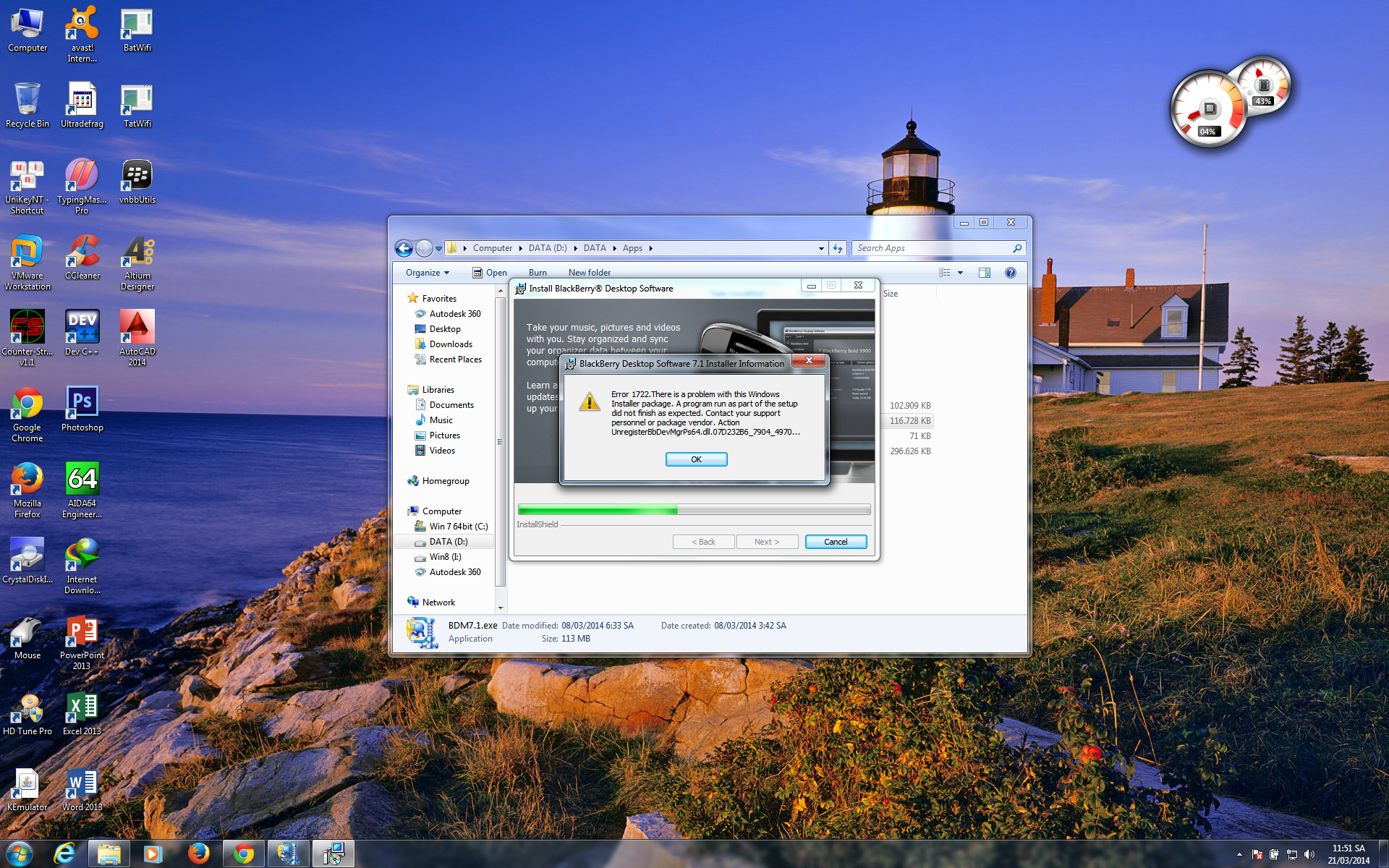1389x868 pixels.
Task: Refresh the Explorer folder view
Action: 838,248
